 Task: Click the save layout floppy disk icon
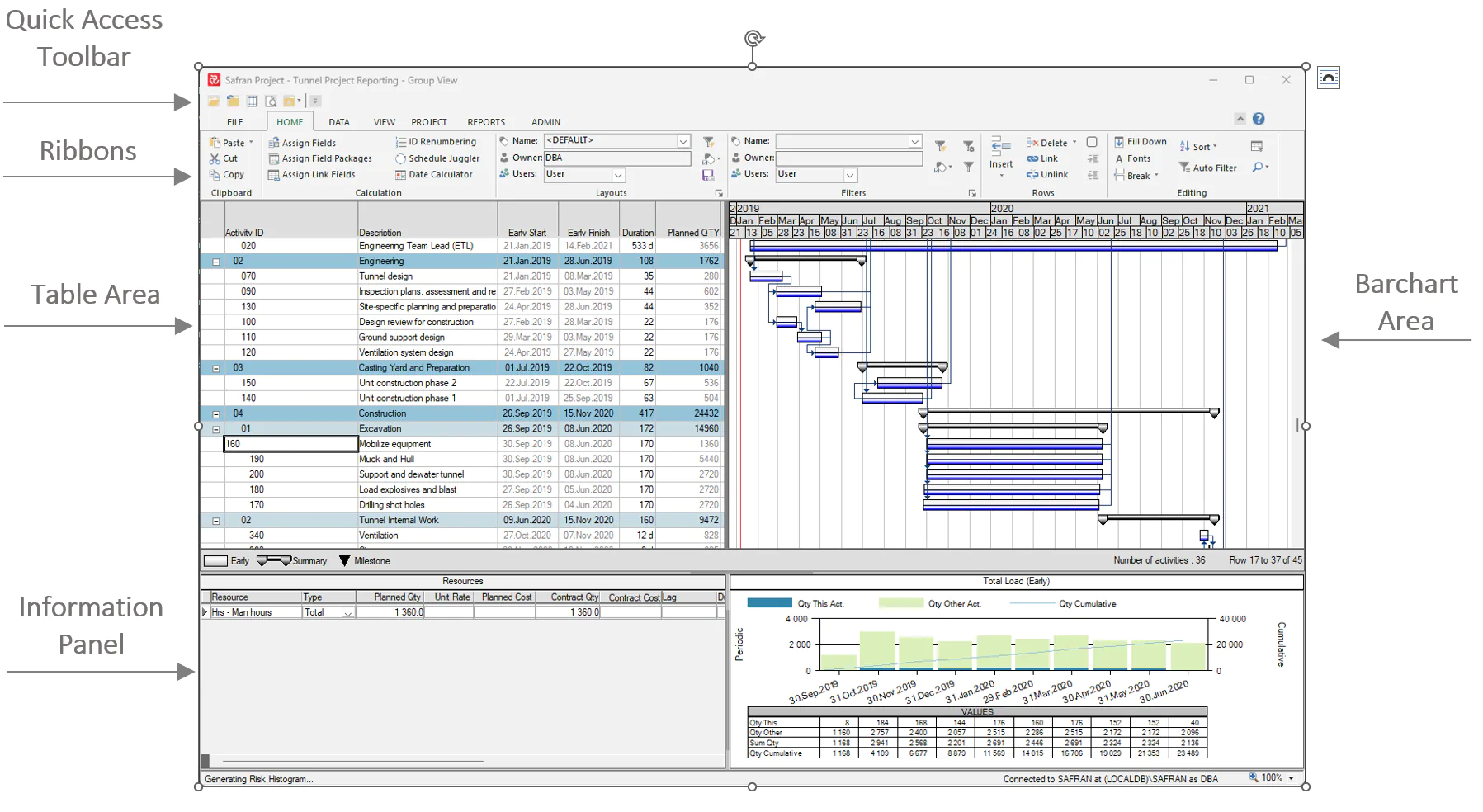coord(708,175)
